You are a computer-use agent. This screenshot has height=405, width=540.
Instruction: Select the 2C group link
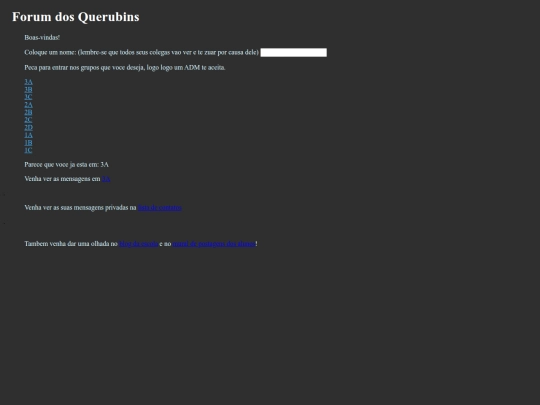[28, 120]
